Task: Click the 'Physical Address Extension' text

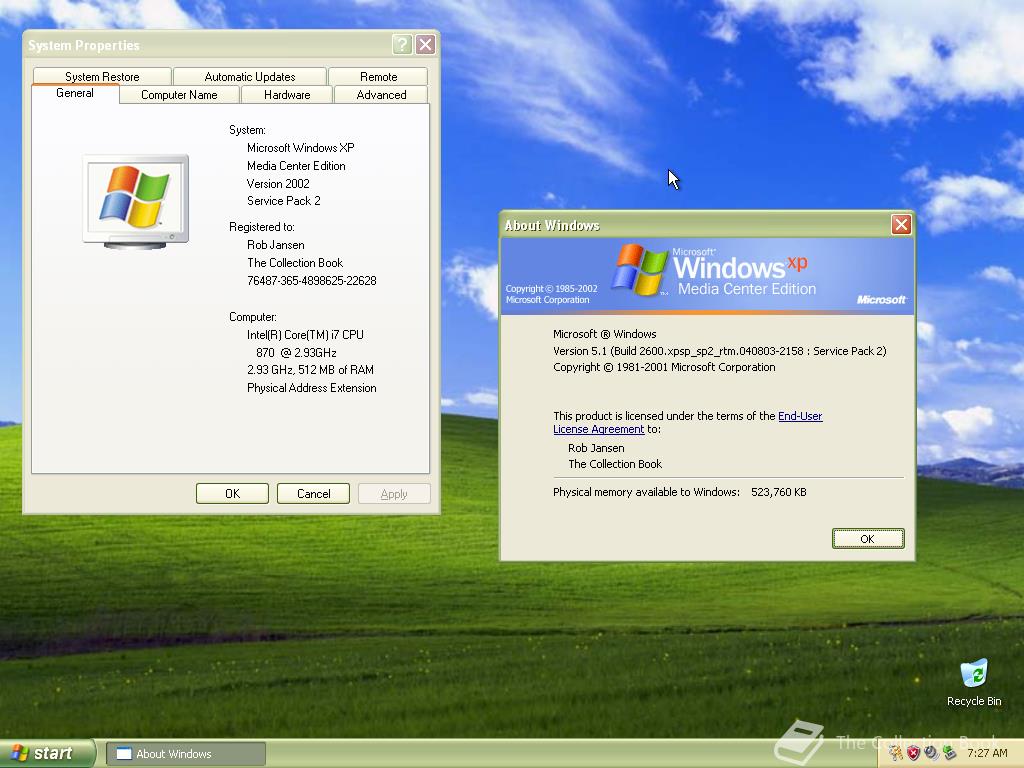Action: [312, 388]
